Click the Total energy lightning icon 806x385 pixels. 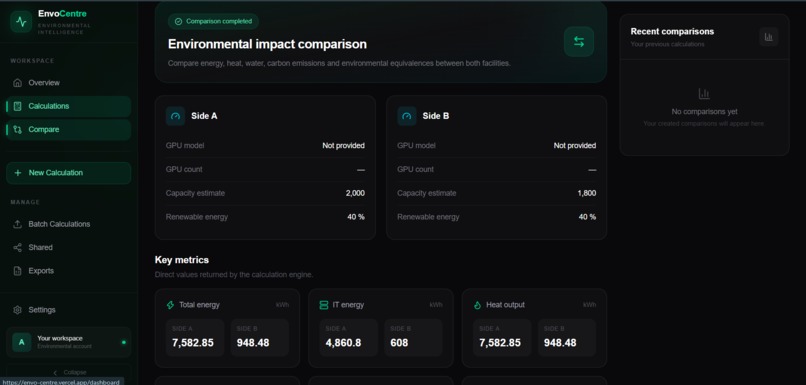170,305
